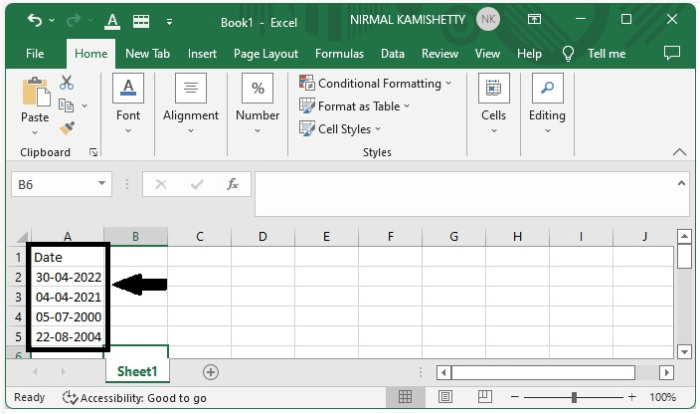Viewport: 700px width, 414px height.
Task: Switch to the Review tab
Action: click(440, 54)
